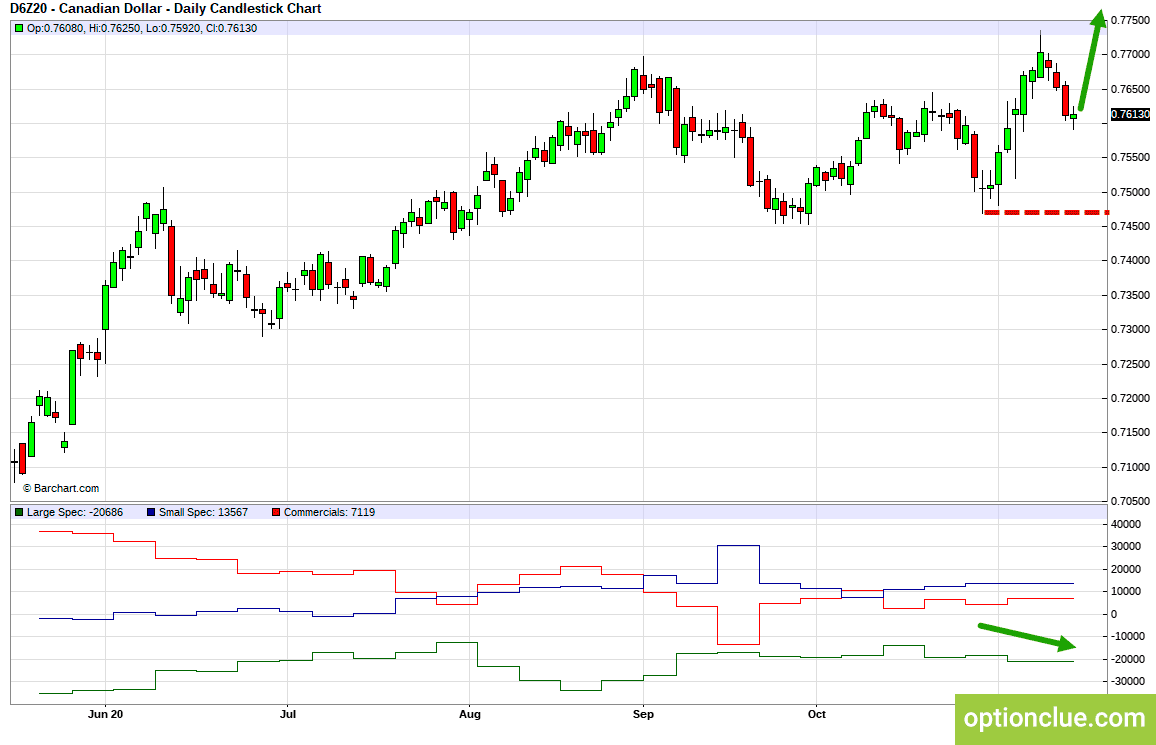Image resolution: width=1156 pixels, height=745 pixels.
Task: Click the Sep label on the time axis
Action: pos(643,714)
